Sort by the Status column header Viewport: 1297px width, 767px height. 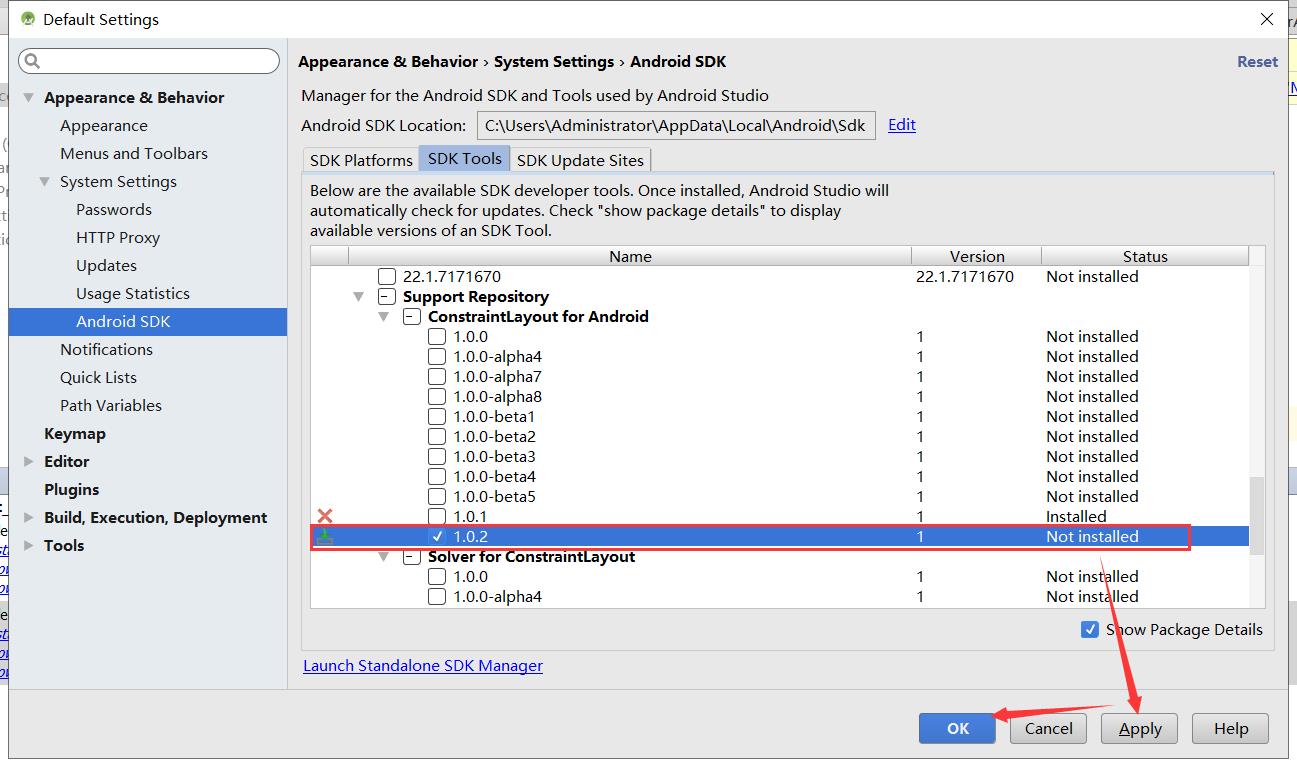point(1145,256)
